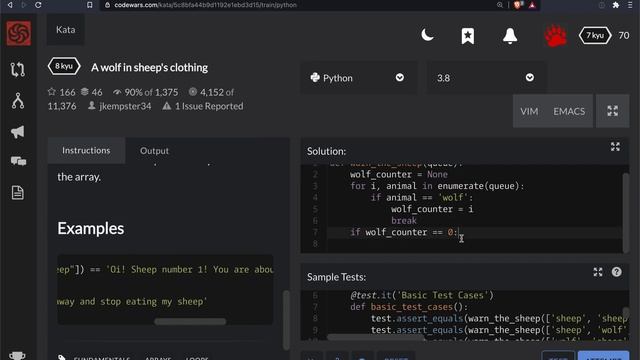Click the address bar URL
The width and height of the screenshot is (640, 360).
tap(205, 5)
